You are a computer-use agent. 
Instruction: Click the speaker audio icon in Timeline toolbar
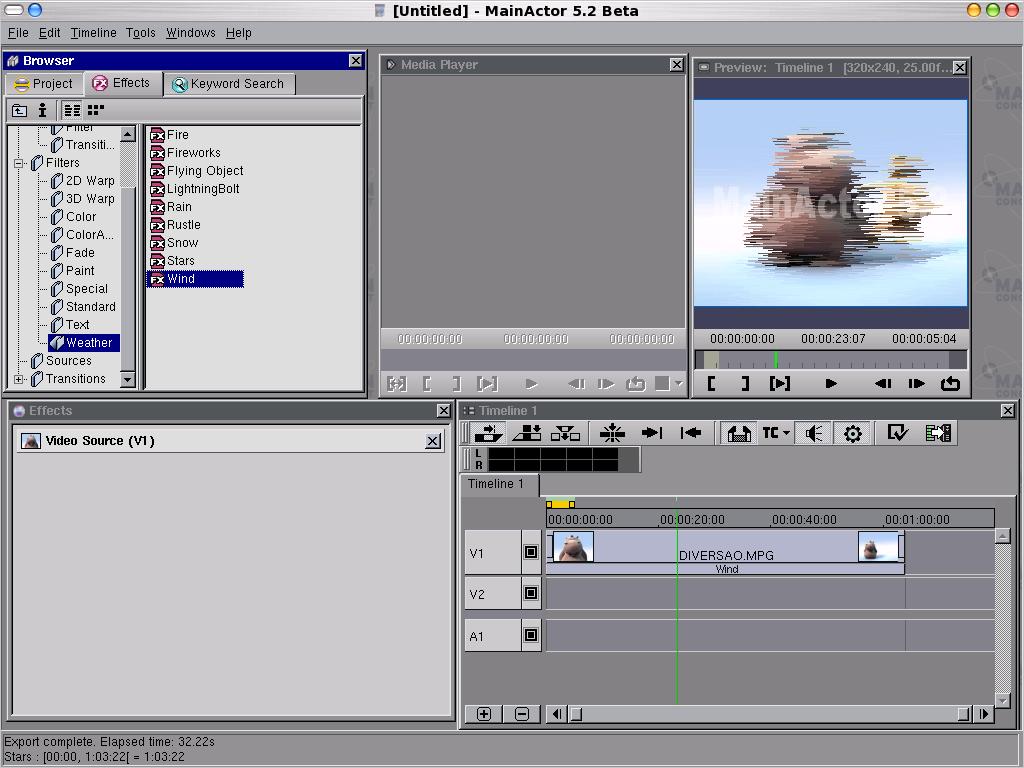pyautogui.click(x=814, y=433)
